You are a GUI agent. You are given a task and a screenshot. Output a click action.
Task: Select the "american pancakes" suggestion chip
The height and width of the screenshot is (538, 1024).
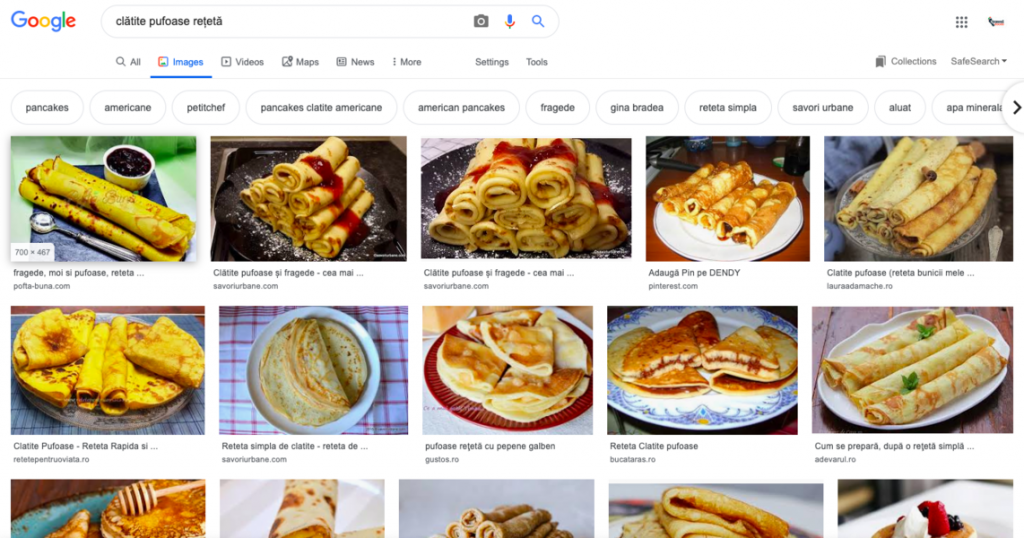coord(461,107)
